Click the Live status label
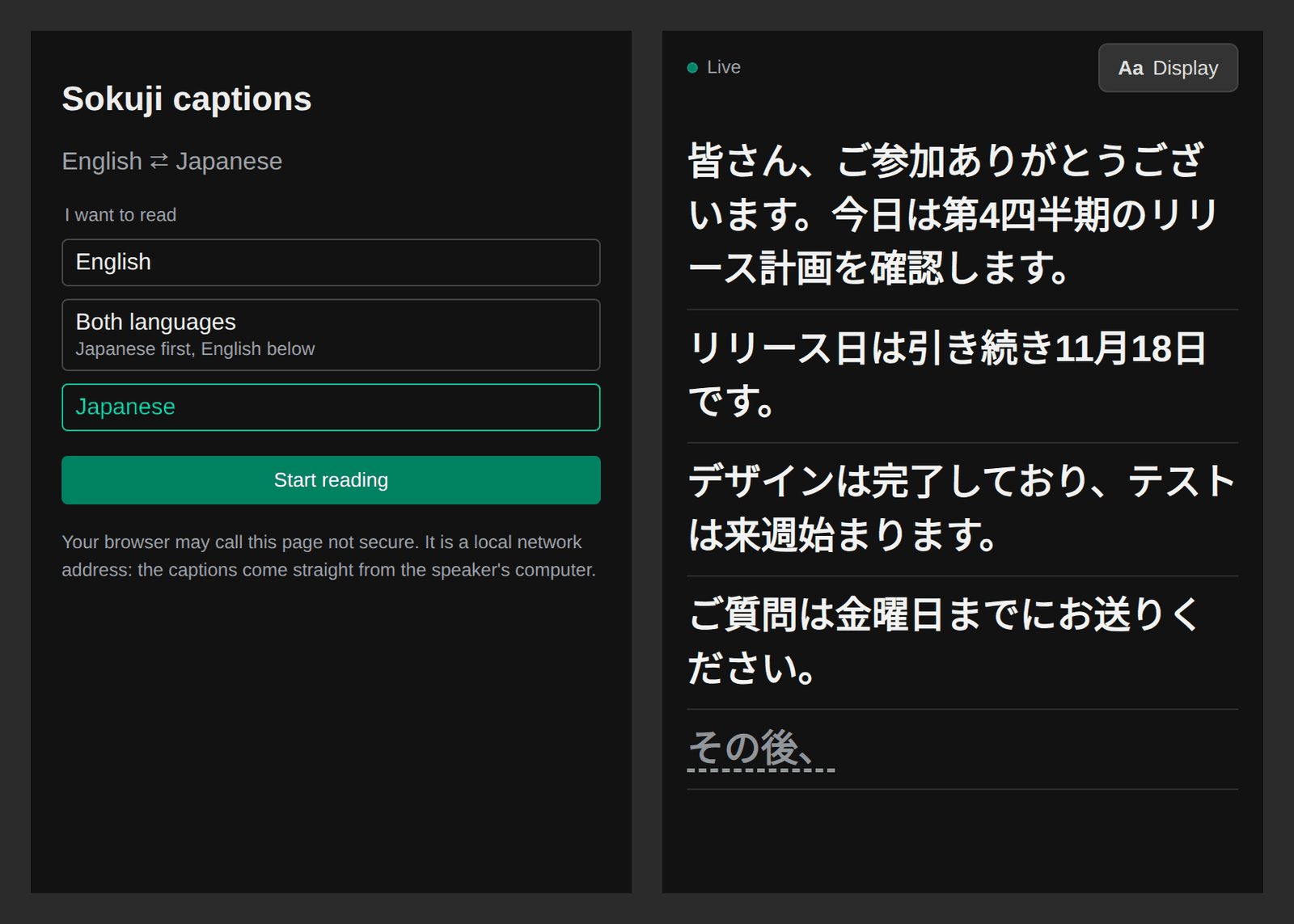This screenshot has height=924, width=1294. pos(724,67)
